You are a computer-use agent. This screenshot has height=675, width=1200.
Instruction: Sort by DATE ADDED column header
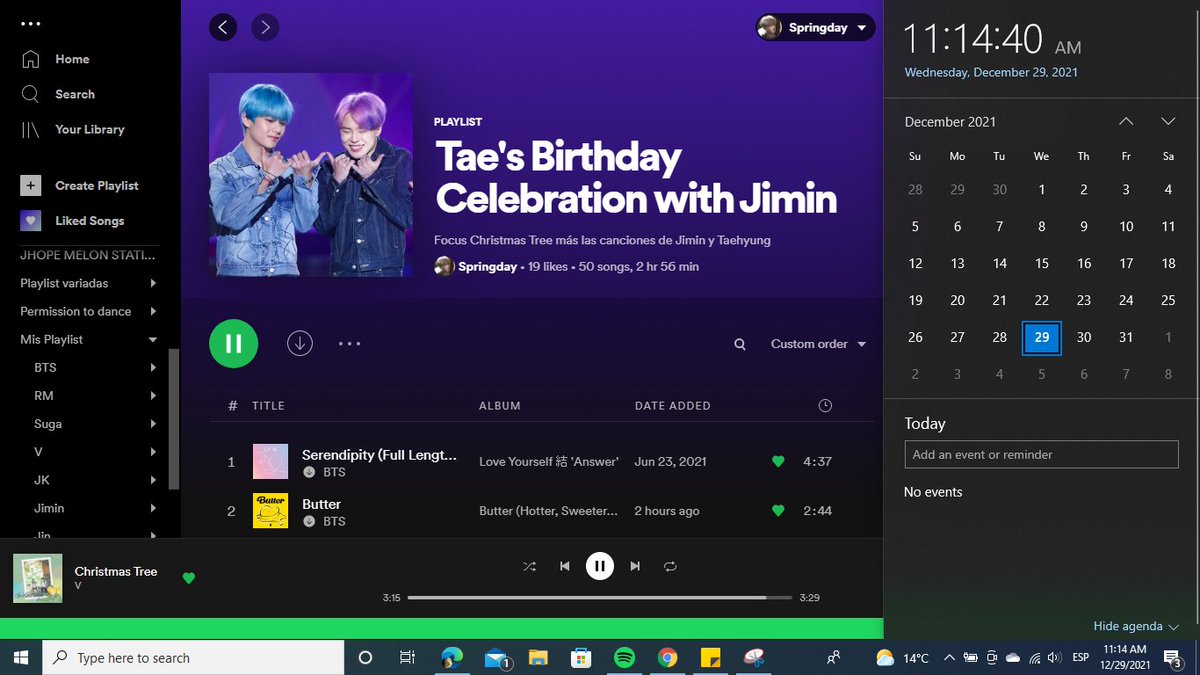point(672,406)
